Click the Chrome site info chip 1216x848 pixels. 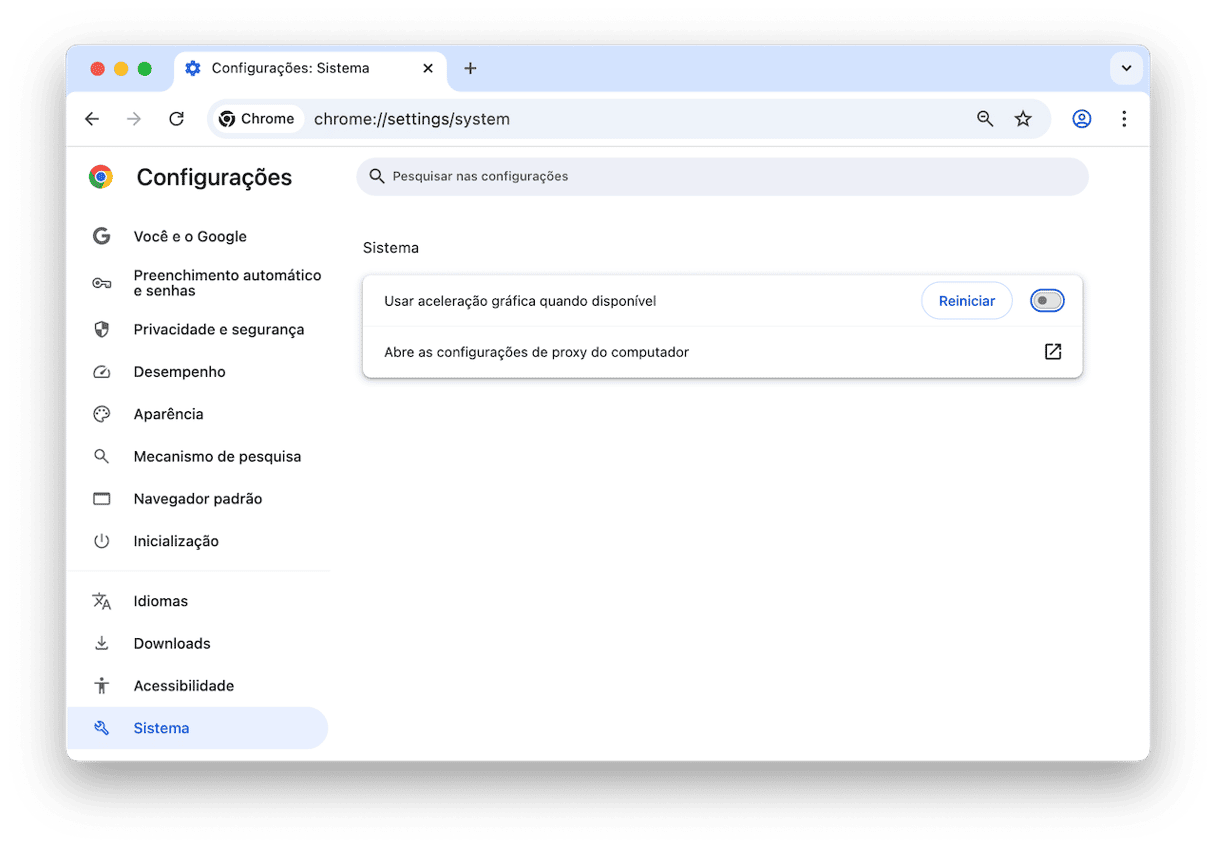[x=257, y=119]
